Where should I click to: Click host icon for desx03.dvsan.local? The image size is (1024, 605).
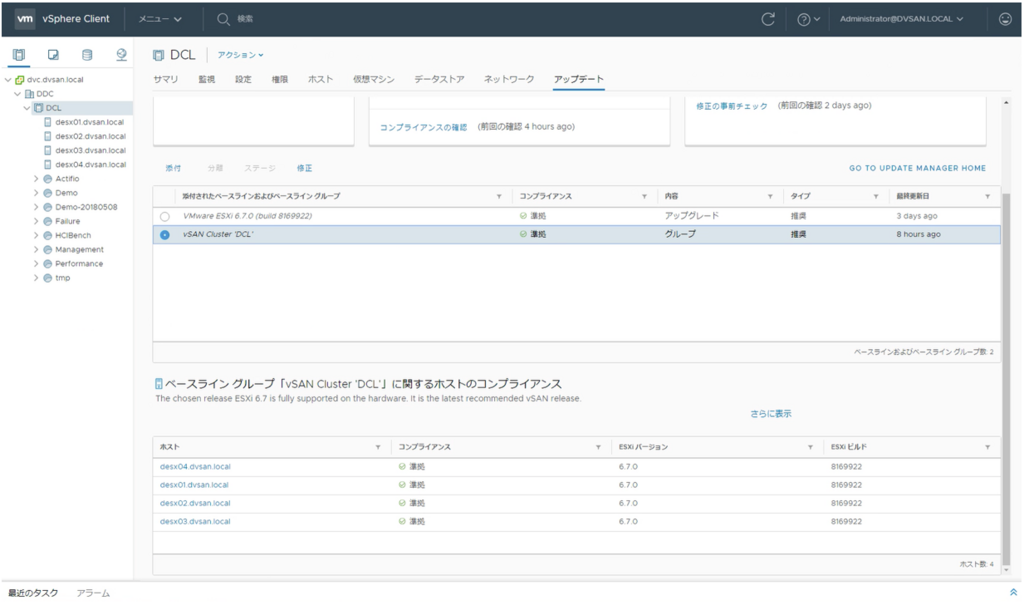[48, 150]
